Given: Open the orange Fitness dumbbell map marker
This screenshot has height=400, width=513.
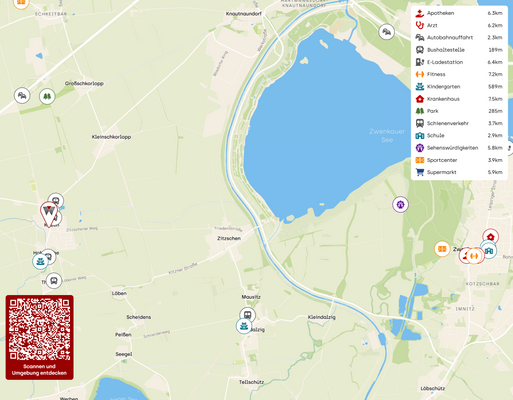Looking at the screenshot, I should tap(474, 256).
